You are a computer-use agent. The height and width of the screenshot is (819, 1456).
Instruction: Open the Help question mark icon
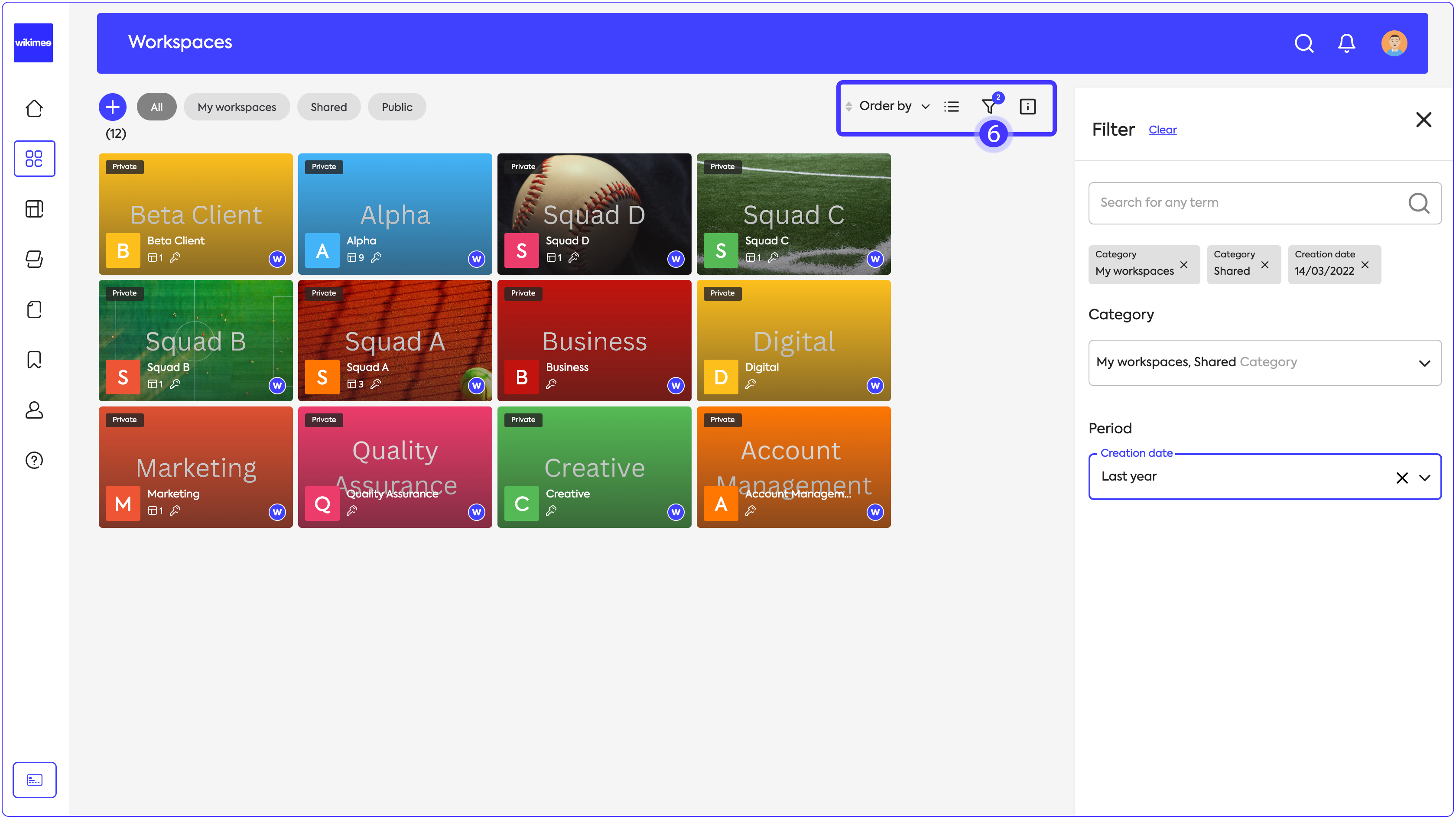[x=34, y=460]
